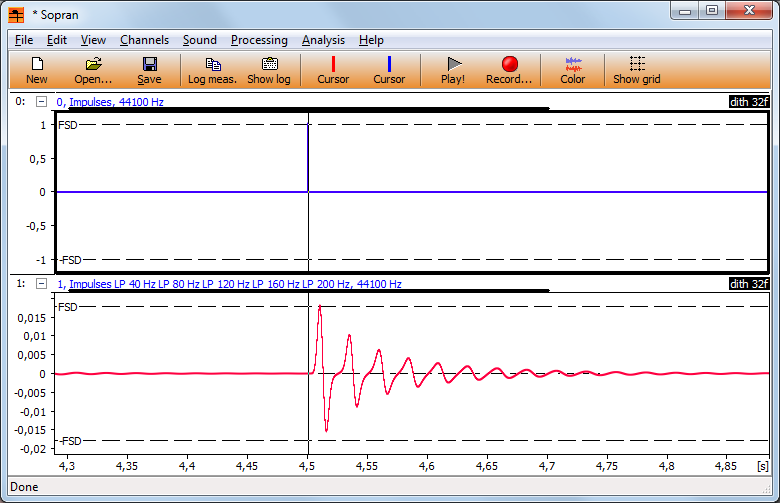The width and height of the screenshot is (780, 503).
Task: Open the Show log toolbar icon
Action: pyautogui.click(x=269, y=70)
